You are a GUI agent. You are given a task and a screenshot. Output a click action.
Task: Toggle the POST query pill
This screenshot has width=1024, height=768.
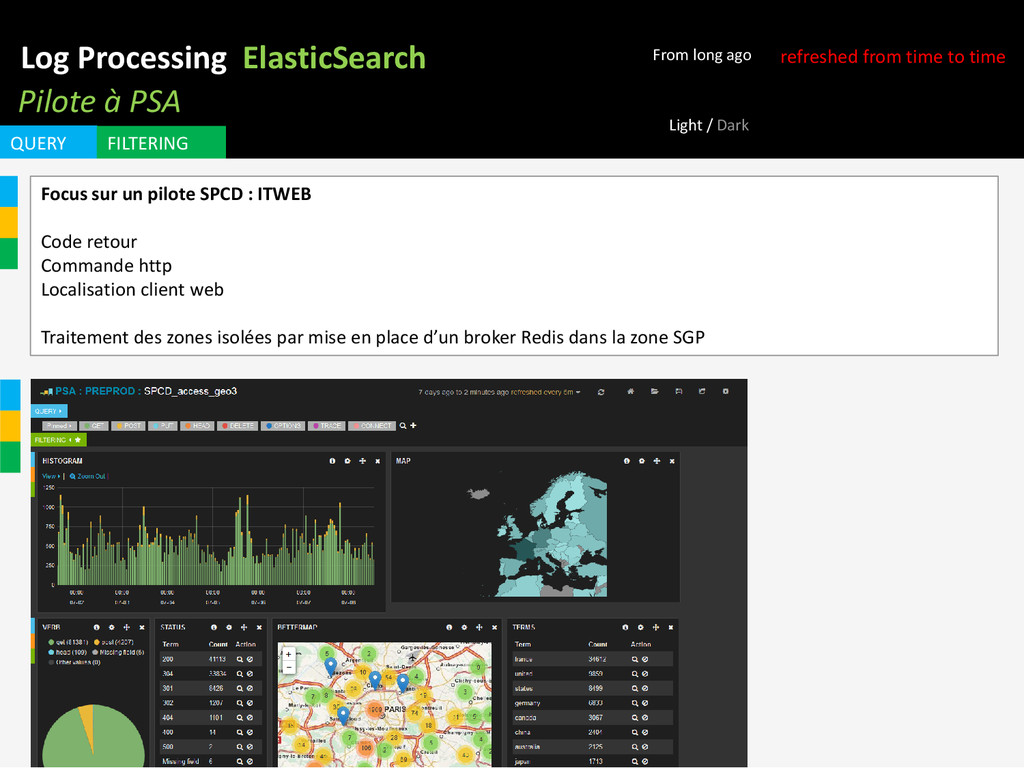click(x=129, y=426)
